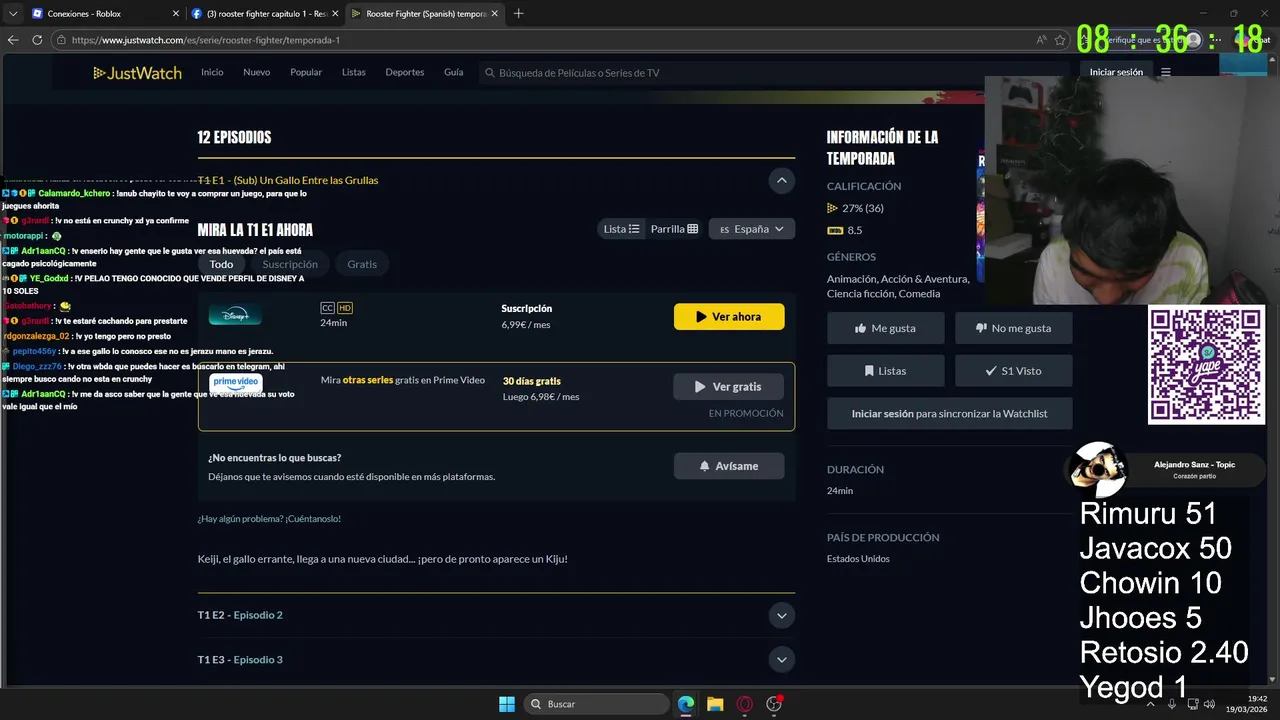Click Me gusta thumbs up

(885, 328)
